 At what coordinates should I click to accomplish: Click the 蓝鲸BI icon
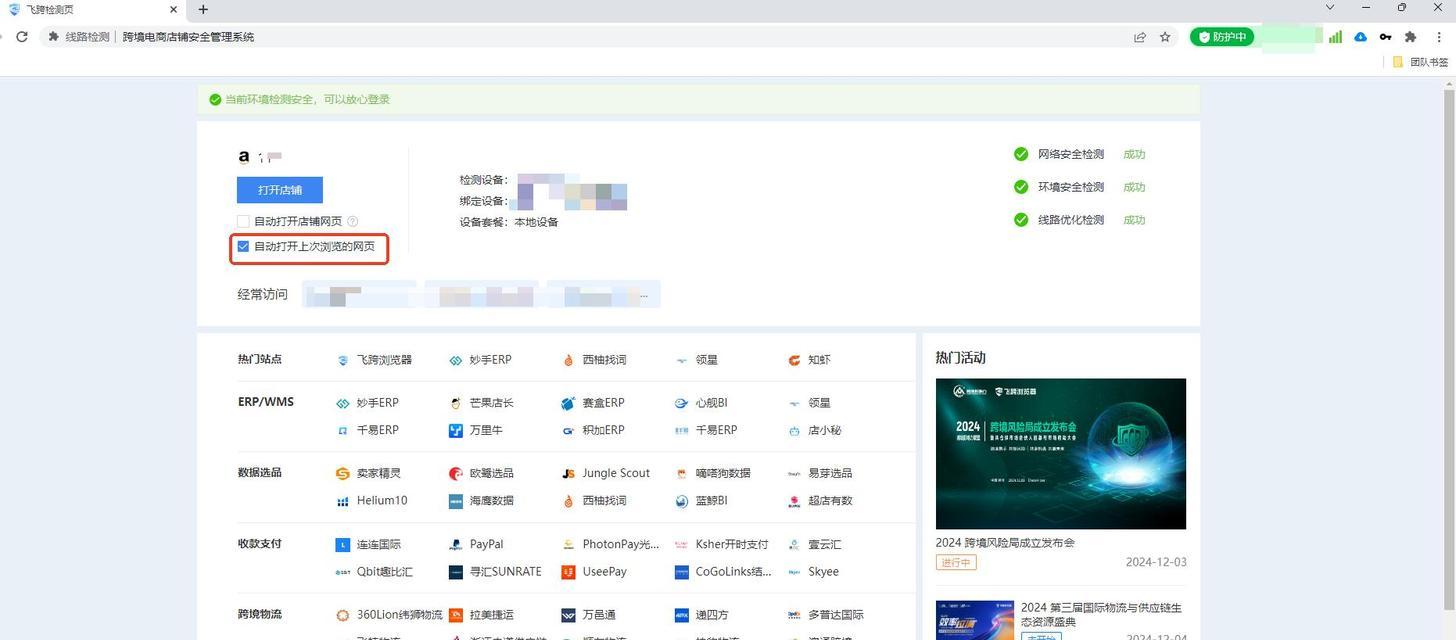(x=681, y=501)
